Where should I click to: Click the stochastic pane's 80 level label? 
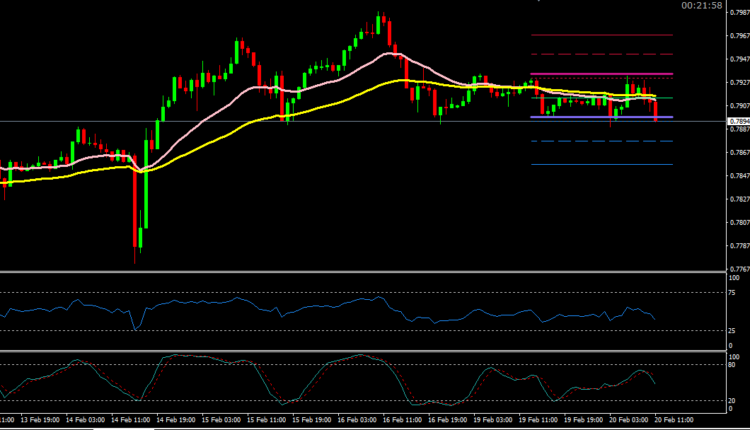pos(736,366)
